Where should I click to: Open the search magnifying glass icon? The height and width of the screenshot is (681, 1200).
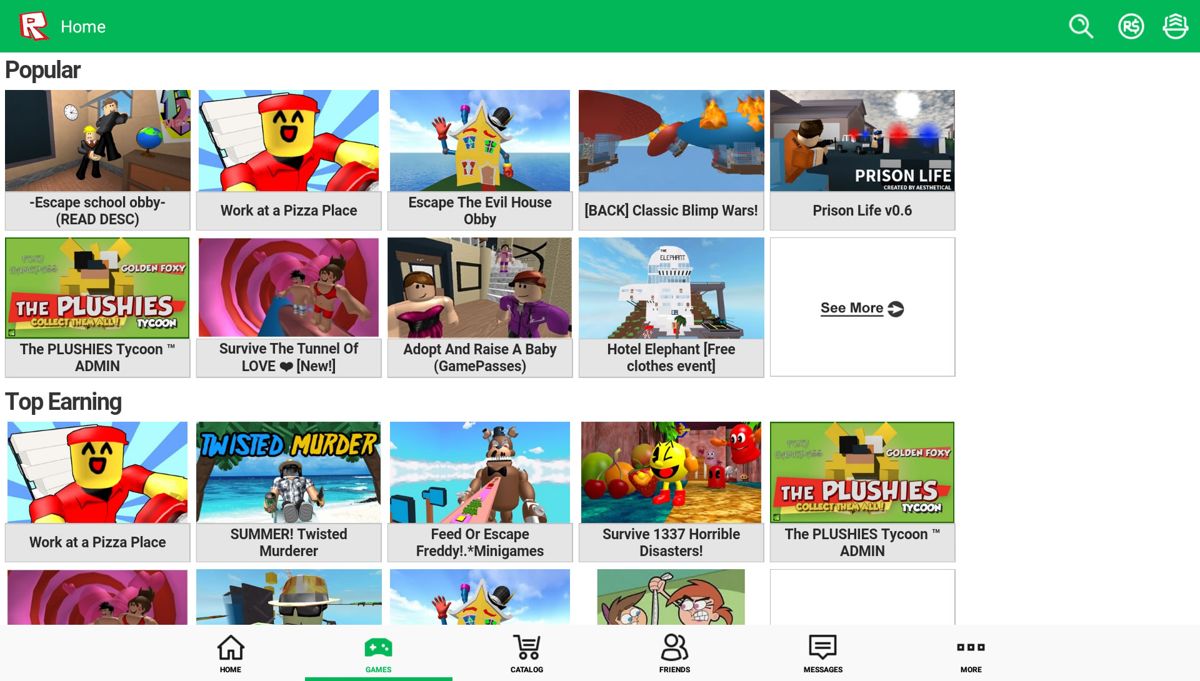click(x=1081, y=27)
